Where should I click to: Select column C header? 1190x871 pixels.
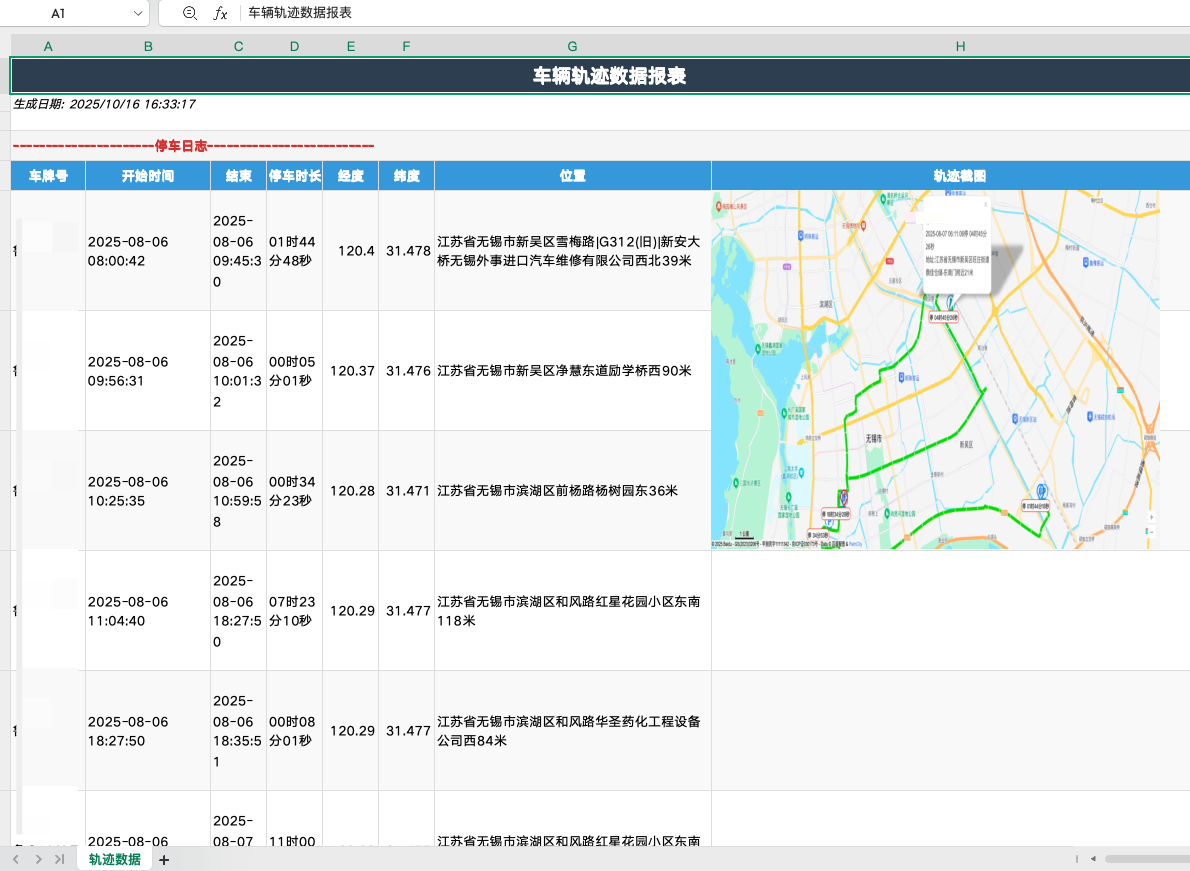[238, 46]
